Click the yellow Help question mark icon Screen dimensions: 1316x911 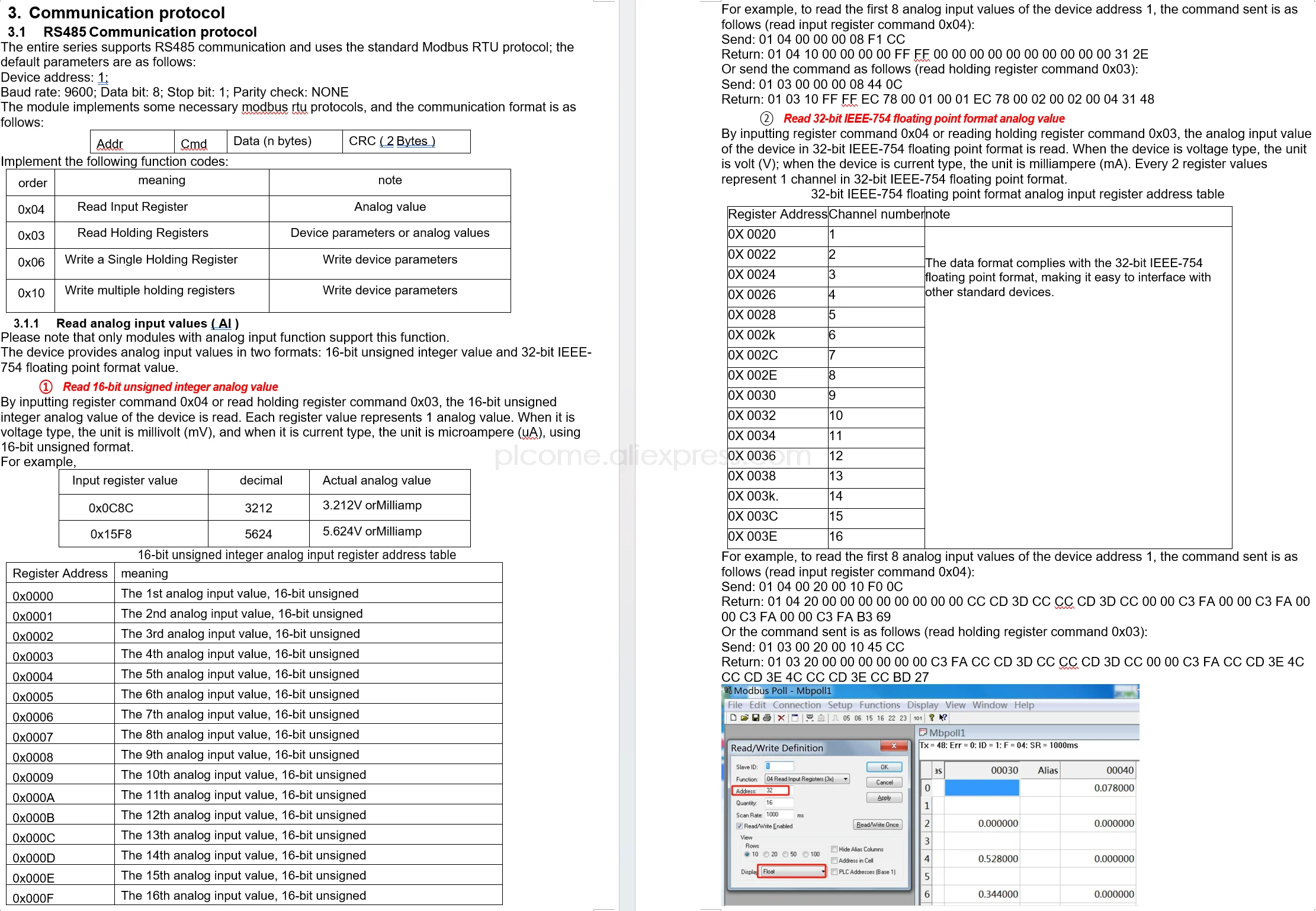(x=932, y=718)
